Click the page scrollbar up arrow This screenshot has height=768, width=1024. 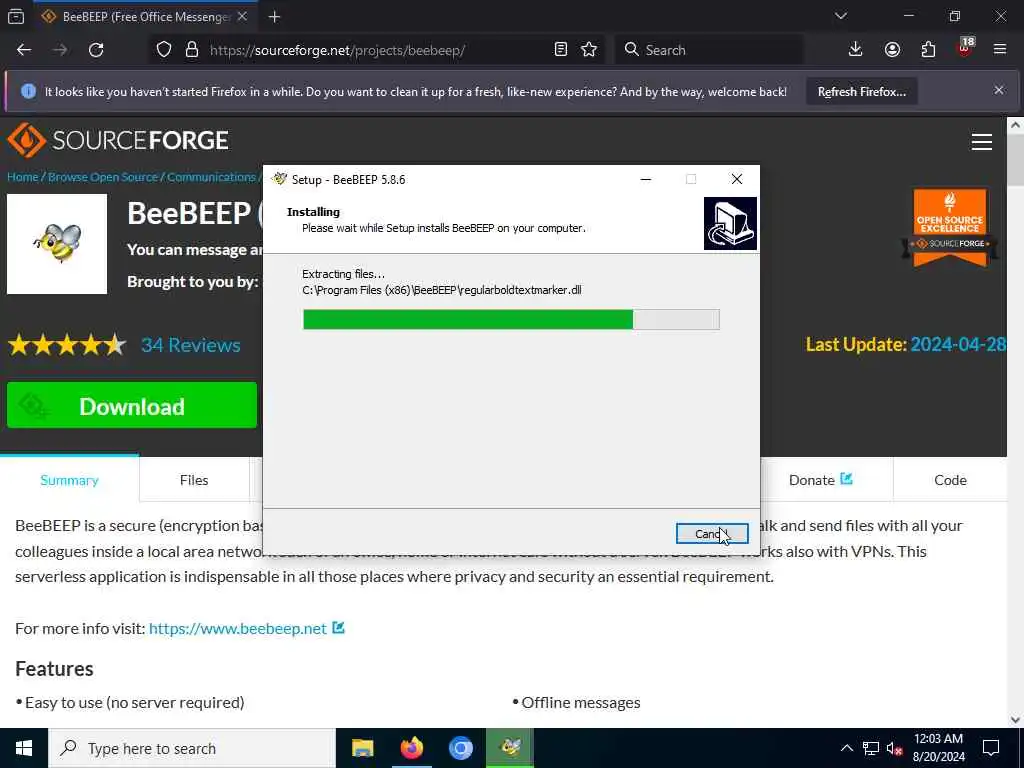[1015, 125]
